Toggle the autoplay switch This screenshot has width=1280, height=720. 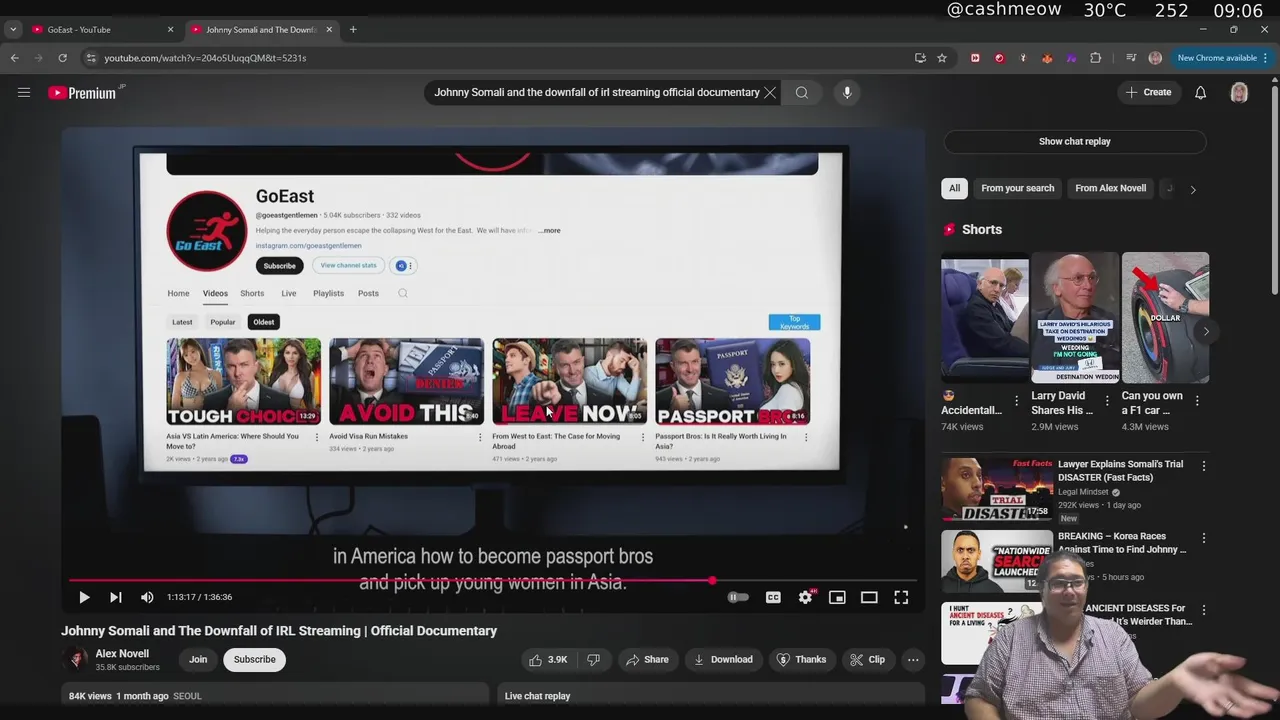(x=738, y=597)
